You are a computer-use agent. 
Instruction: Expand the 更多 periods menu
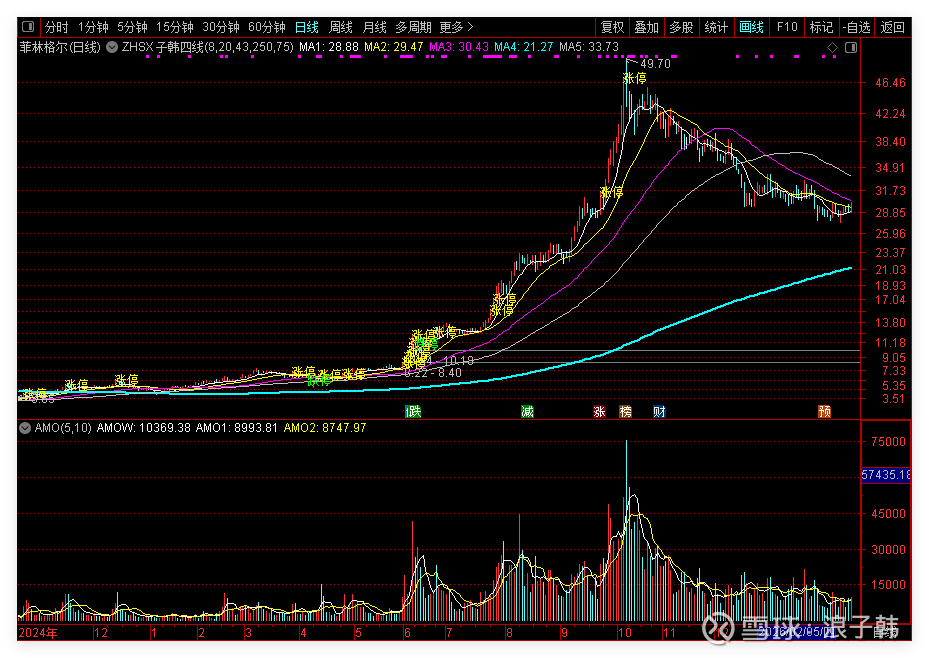point(456,27)
